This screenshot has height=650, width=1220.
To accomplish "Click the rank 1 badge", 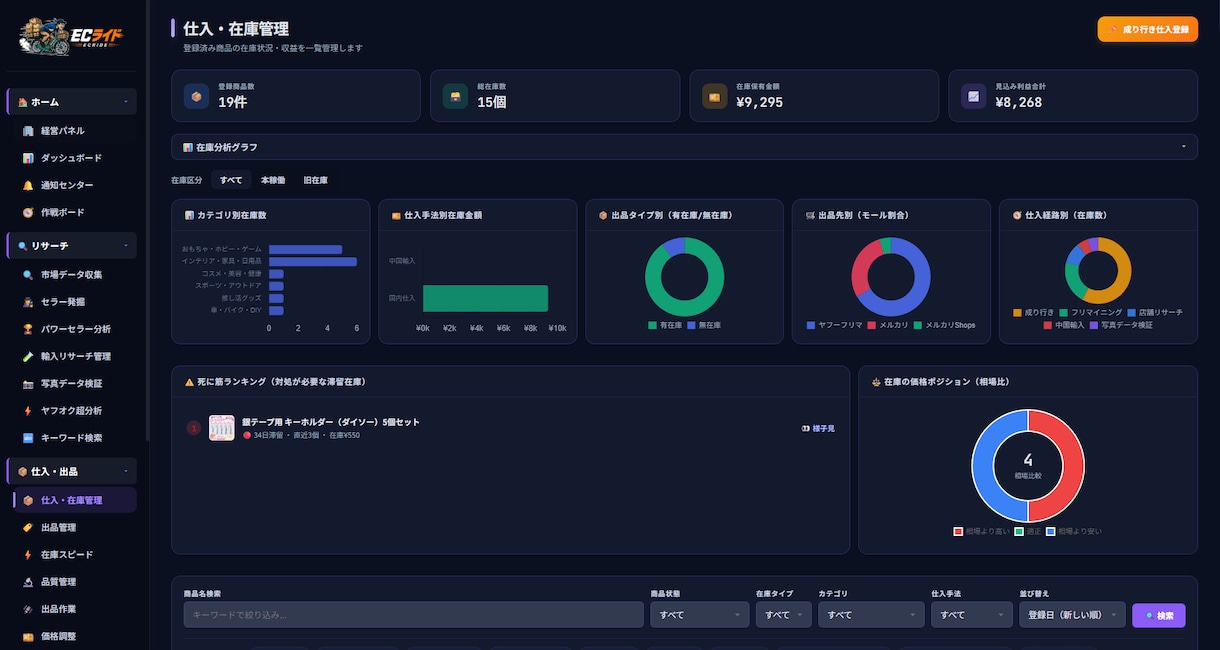I will click(194, 428).
